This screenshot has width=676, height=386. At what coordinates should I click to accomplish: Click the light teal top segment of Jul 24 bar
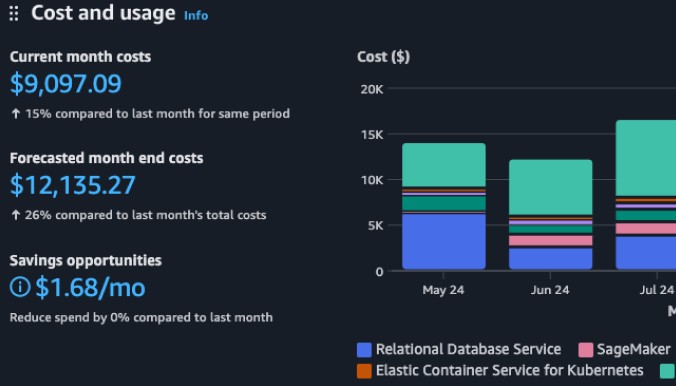click(646, 158)
